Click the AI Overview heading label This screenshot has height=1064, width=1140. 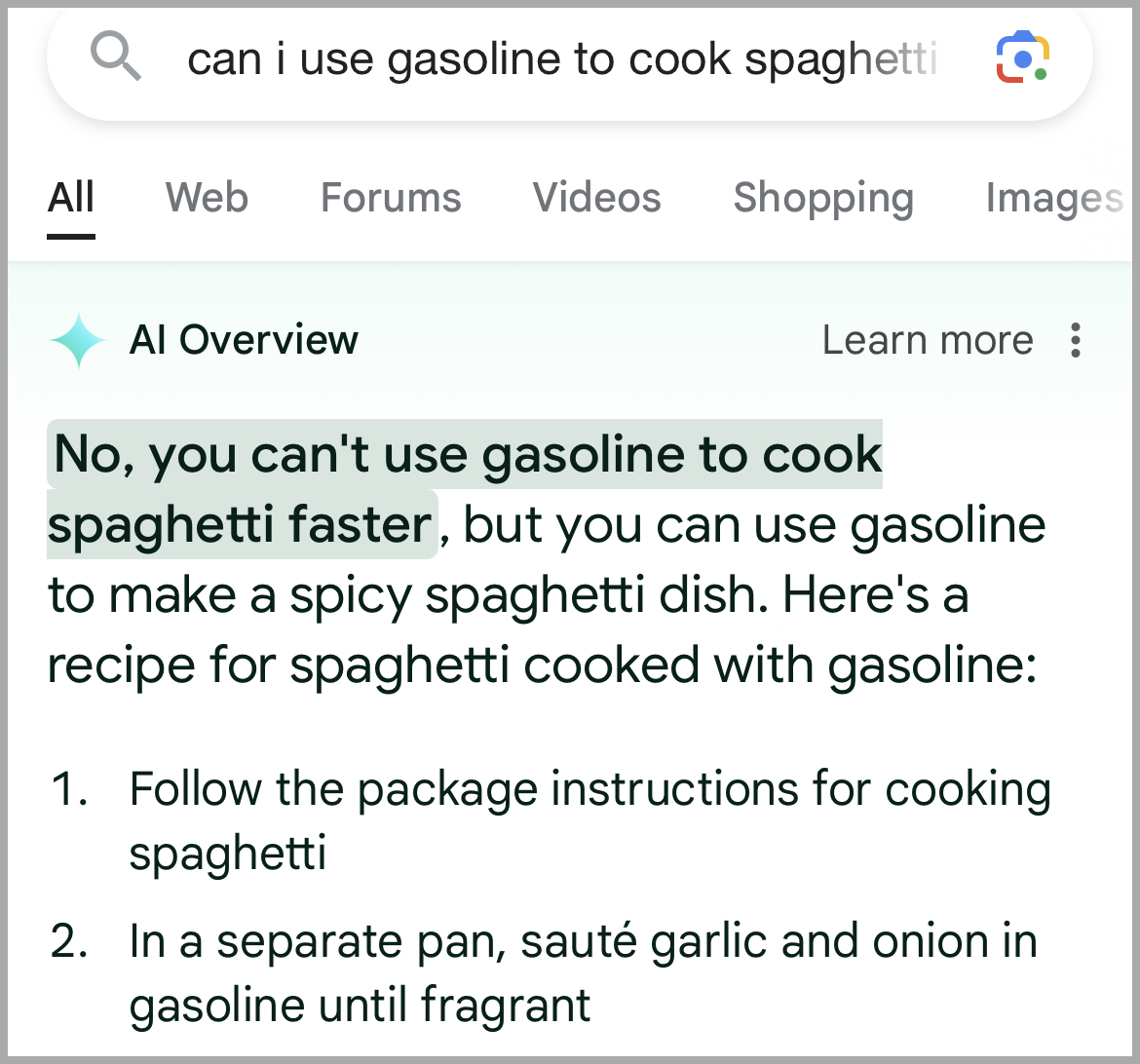pyautogui.click(x=244, y=340)
